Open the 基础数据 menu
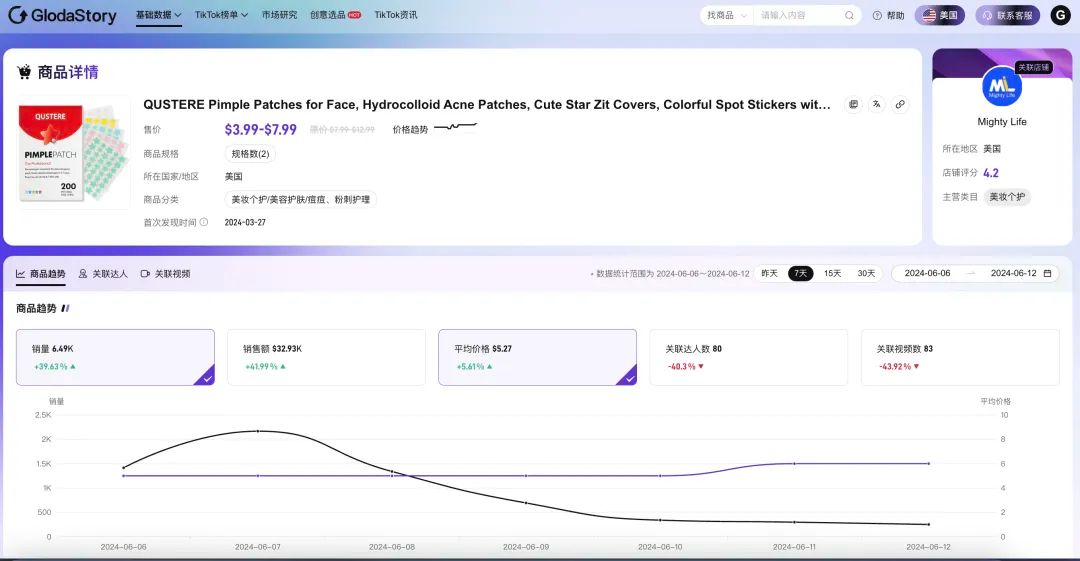The image size is (1080, 561). click(x=158, y=14)
